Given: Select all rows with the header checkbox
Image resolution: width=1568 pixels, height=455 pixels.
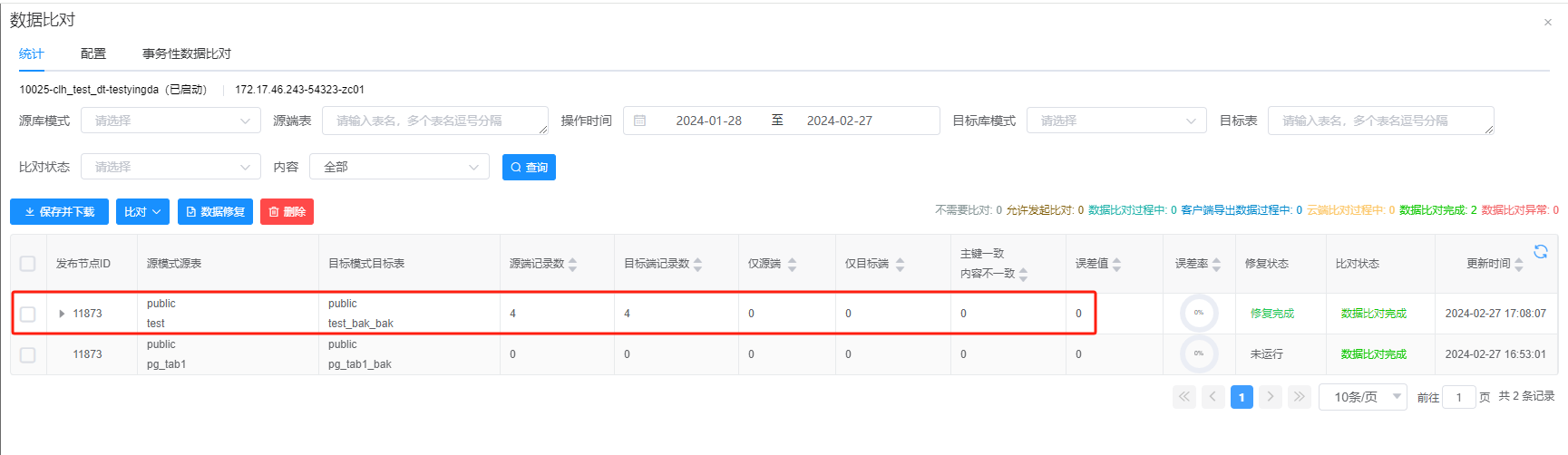Looking at the screenshot, I should click(x=28, y=264).
